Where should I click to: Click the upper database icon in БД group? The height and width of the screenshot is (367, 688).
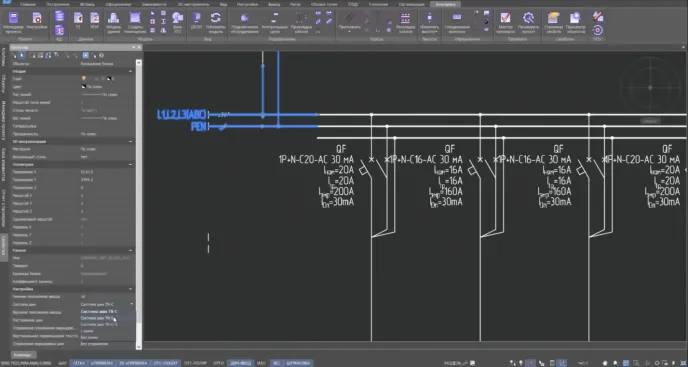(x=59, y=17)
